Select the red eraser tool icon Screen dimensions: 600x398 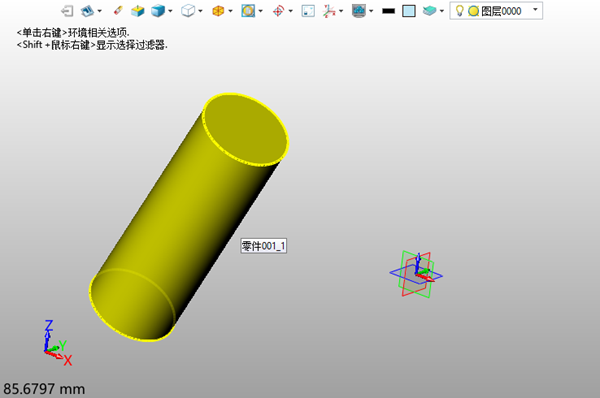118,11
